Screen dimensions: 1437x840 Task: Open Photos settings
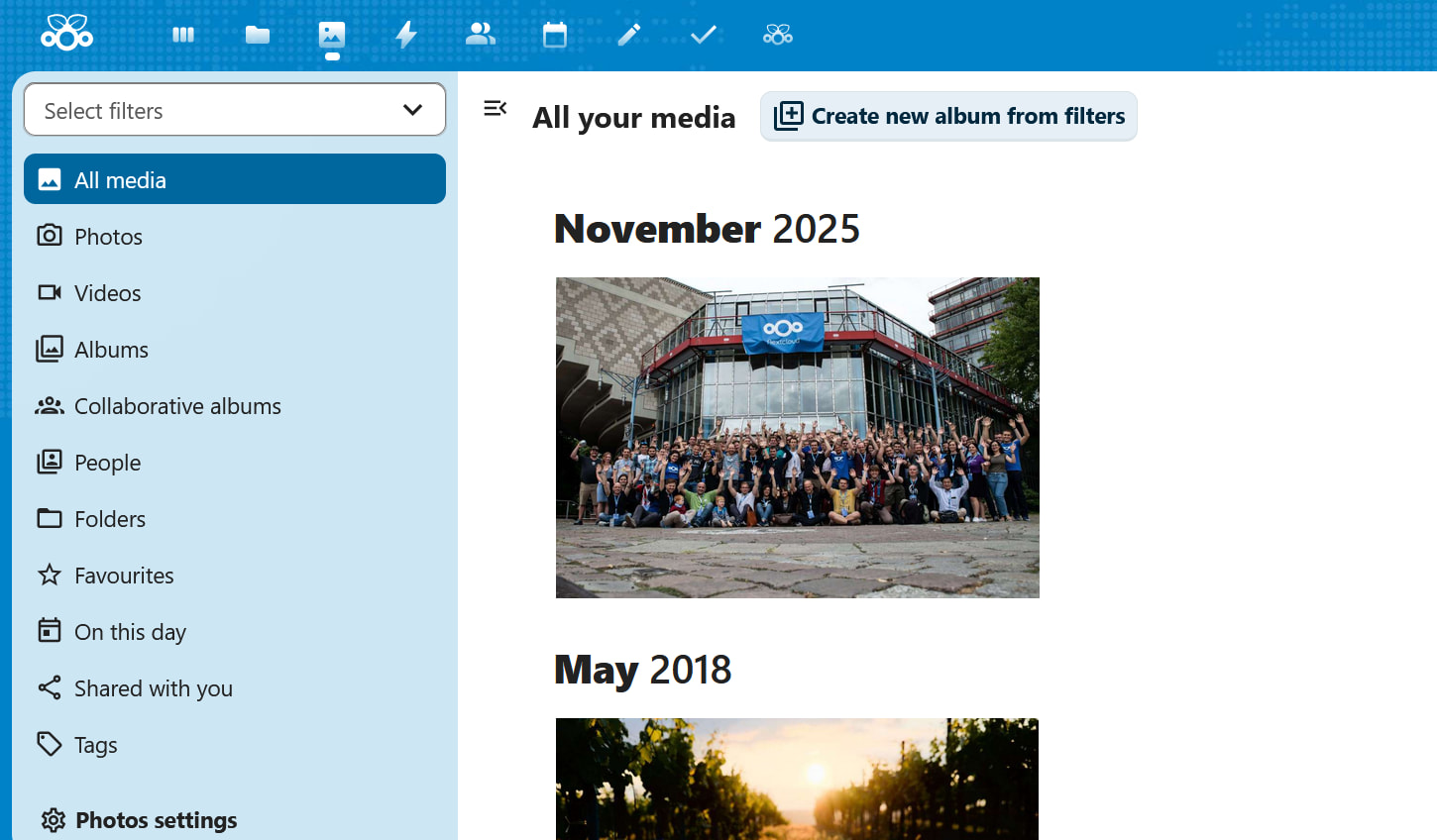pos(156,820)
